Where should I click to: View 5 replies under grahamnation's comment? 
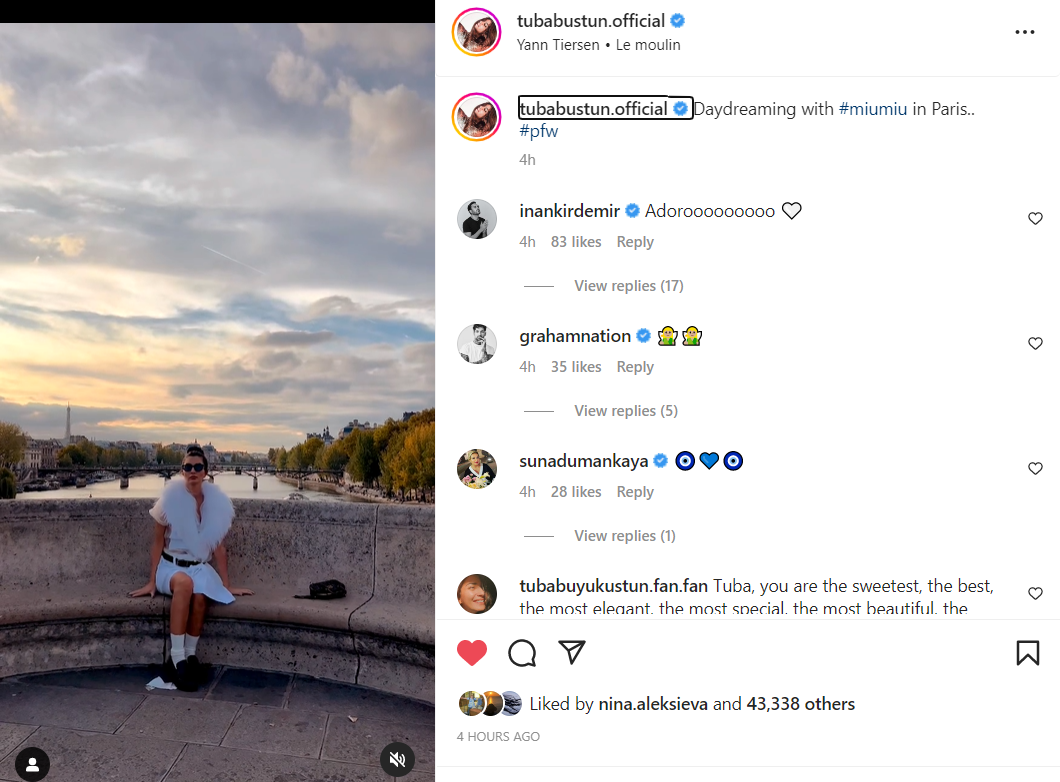pos(625,411)
